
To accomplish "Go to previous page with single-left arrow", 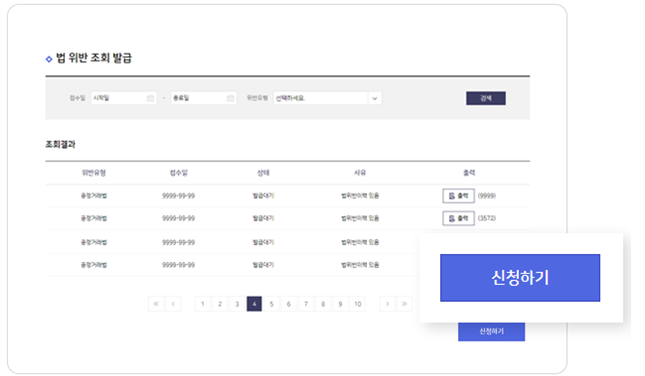I will pos(173,304).
